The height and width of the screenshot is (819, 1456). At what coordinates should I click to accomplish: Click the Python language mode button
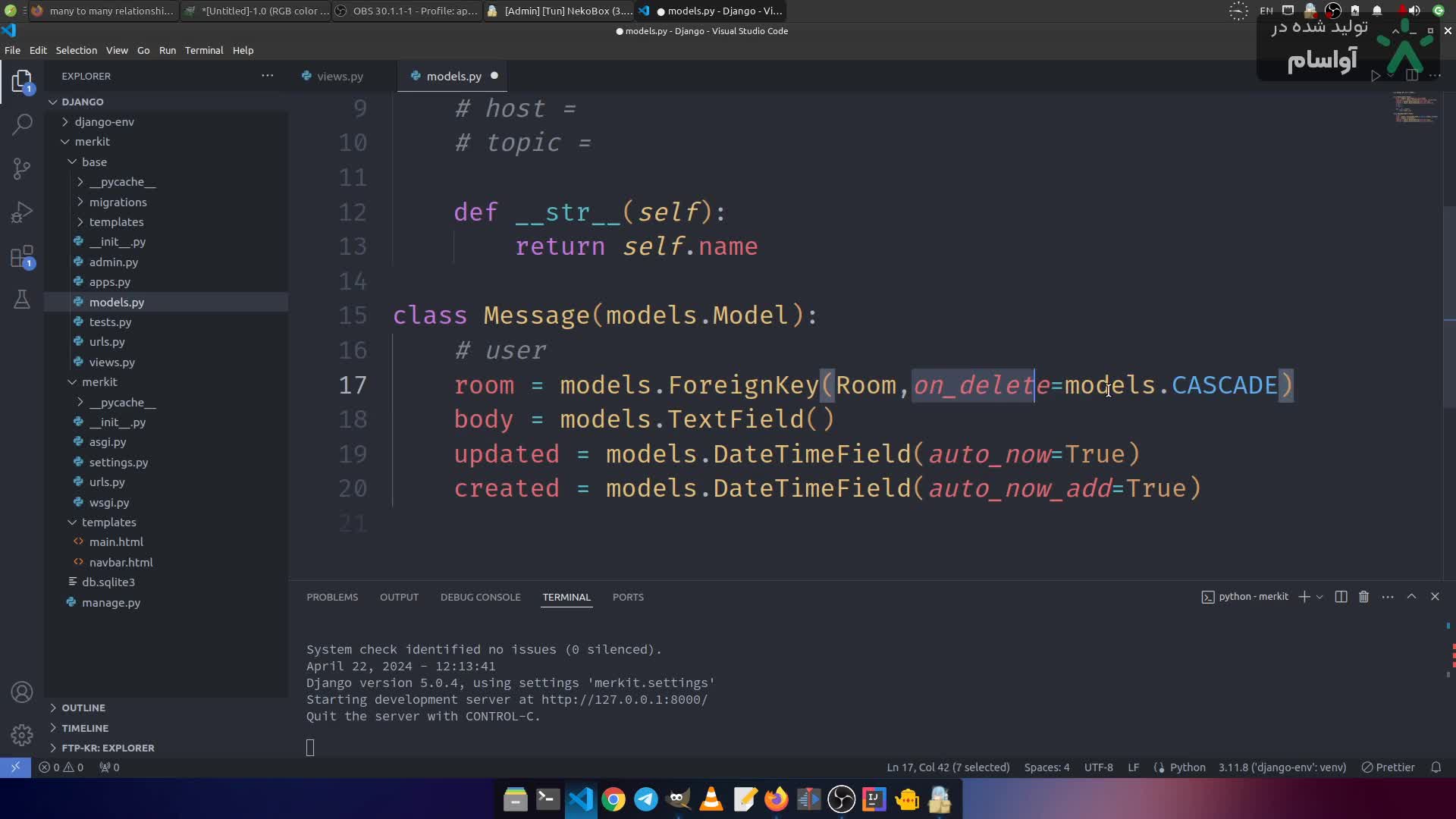tap(1187, 767)
